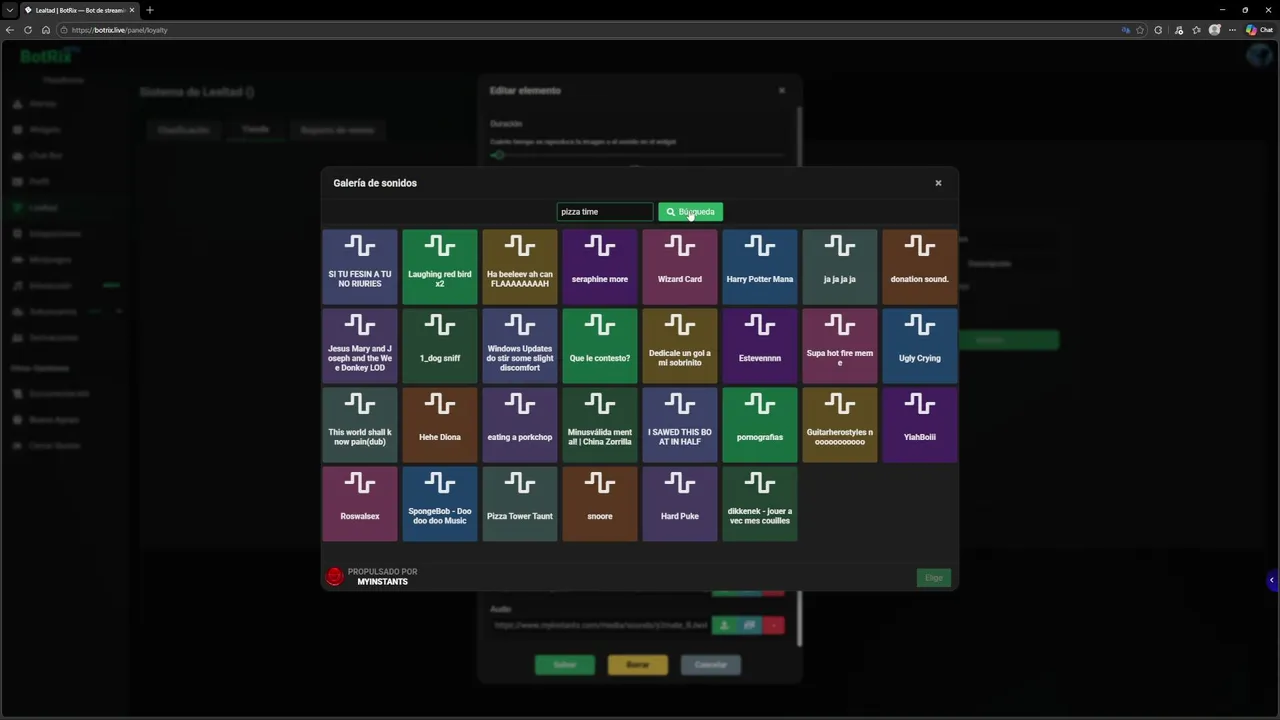Click the Elige button in gallery footer
The height and width of the screenshot is (720, 1280).
point(933,578)
